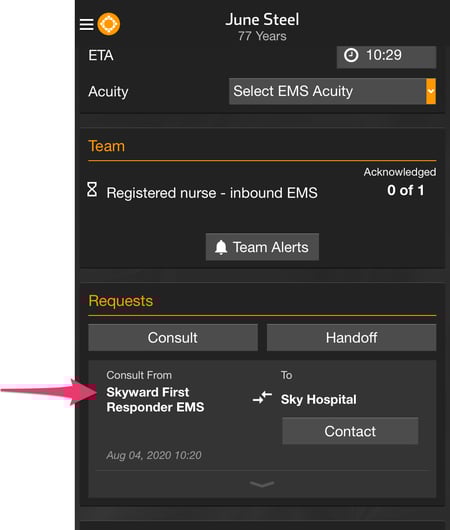Open the Select EMS Acuity dropdown
This screenshot has width=450, height=530.
coord(332,91)
